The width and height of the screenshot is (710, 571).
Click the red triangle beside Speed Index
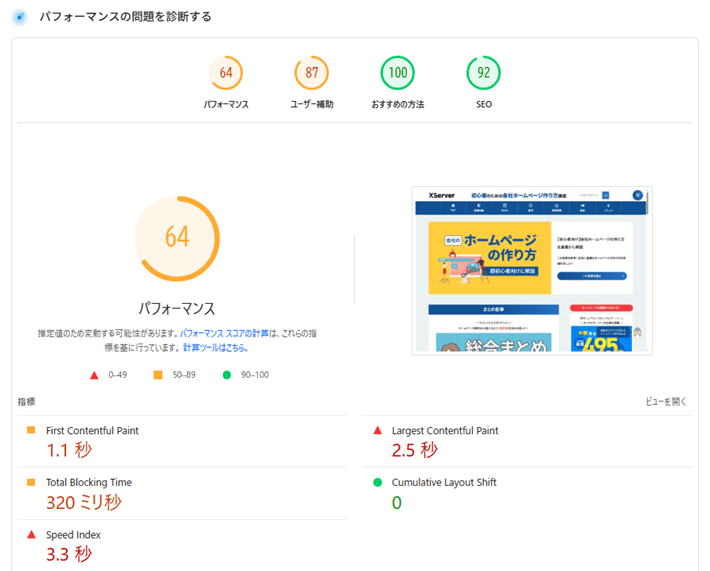coord(31,535)
